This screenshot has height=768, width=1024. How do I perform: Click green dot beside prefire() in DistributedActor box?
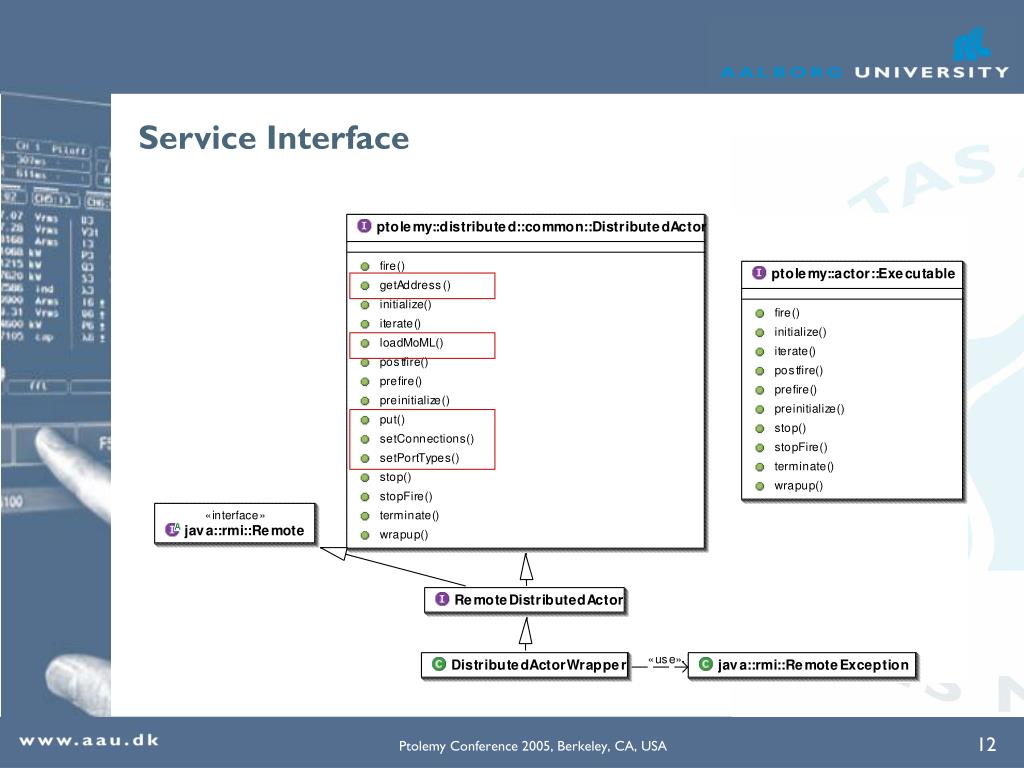pyautogui.click(x=365, y=381)
